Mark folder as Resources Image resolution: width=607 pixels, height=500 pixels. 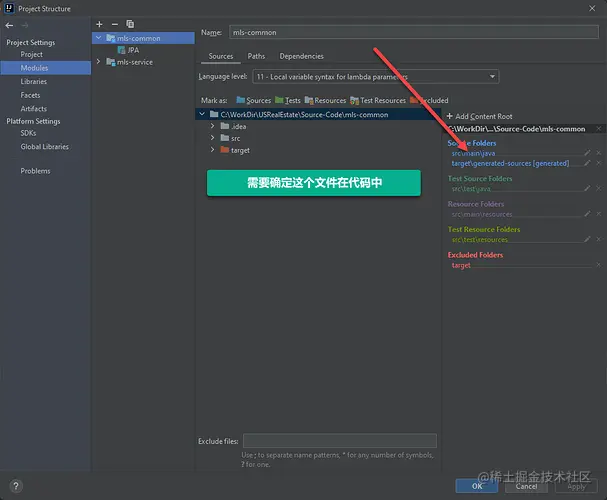[325, 100]
